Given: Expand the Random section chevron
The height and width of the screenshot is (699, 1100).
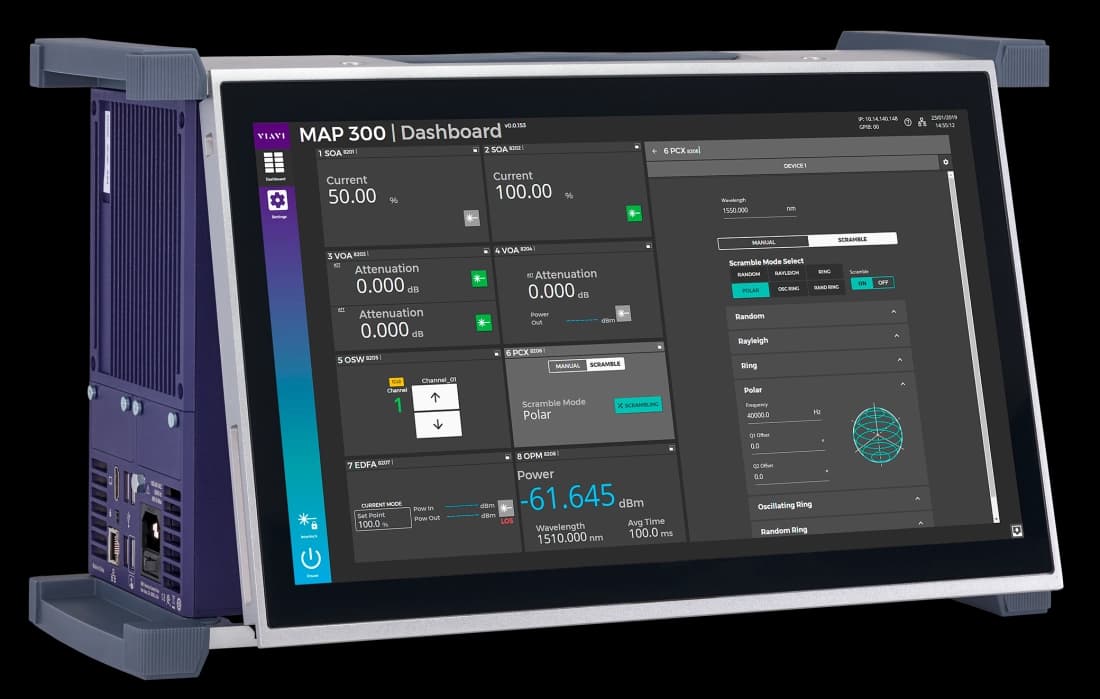Looking at the screenshot, I should 893,313.
